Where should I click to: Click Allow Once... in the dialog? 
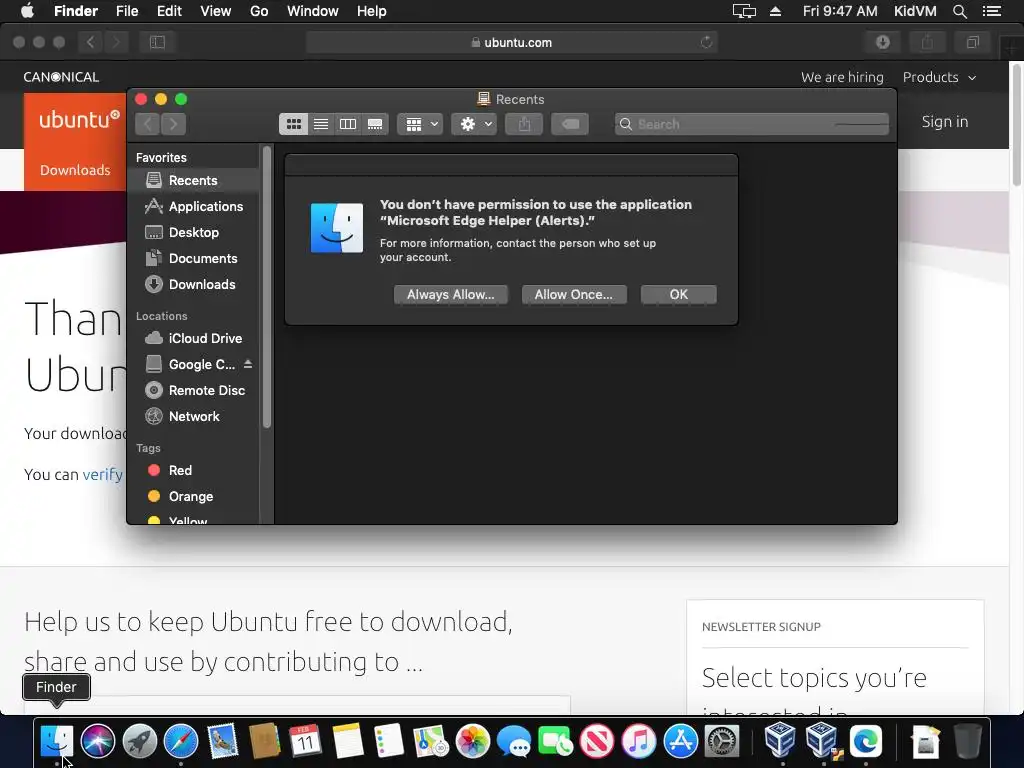tap(574, 295)
